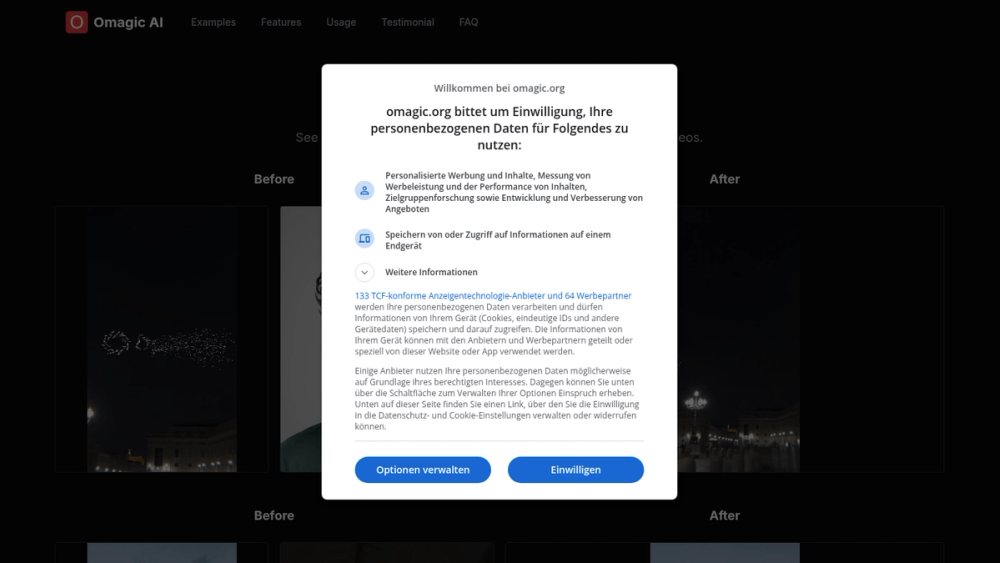Select the Usage nav item
This screenshot has width=1000, height=563.
click(x=341, y=22)
